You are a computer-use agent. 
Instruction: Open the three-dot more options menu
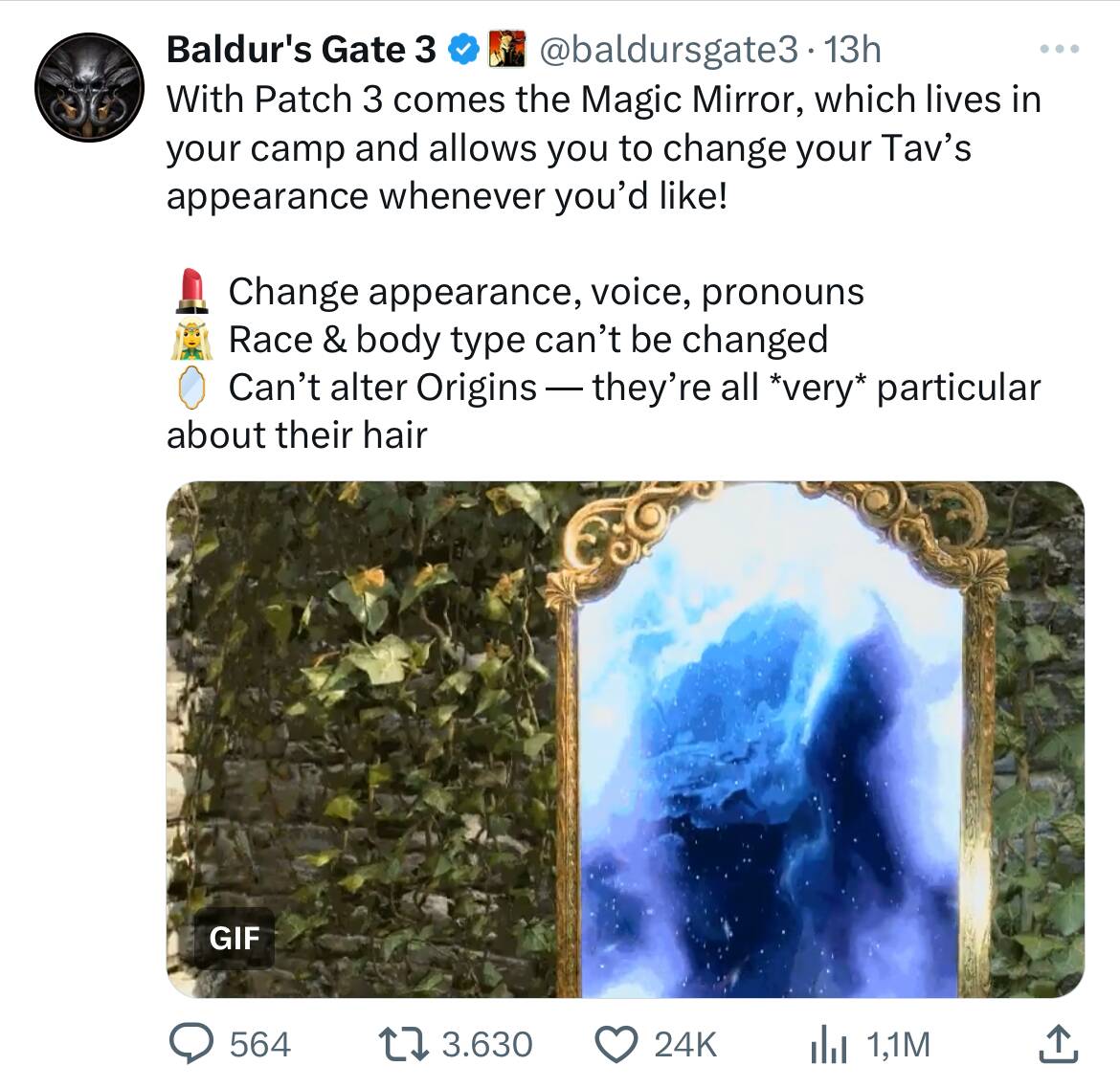(1060, 49)
